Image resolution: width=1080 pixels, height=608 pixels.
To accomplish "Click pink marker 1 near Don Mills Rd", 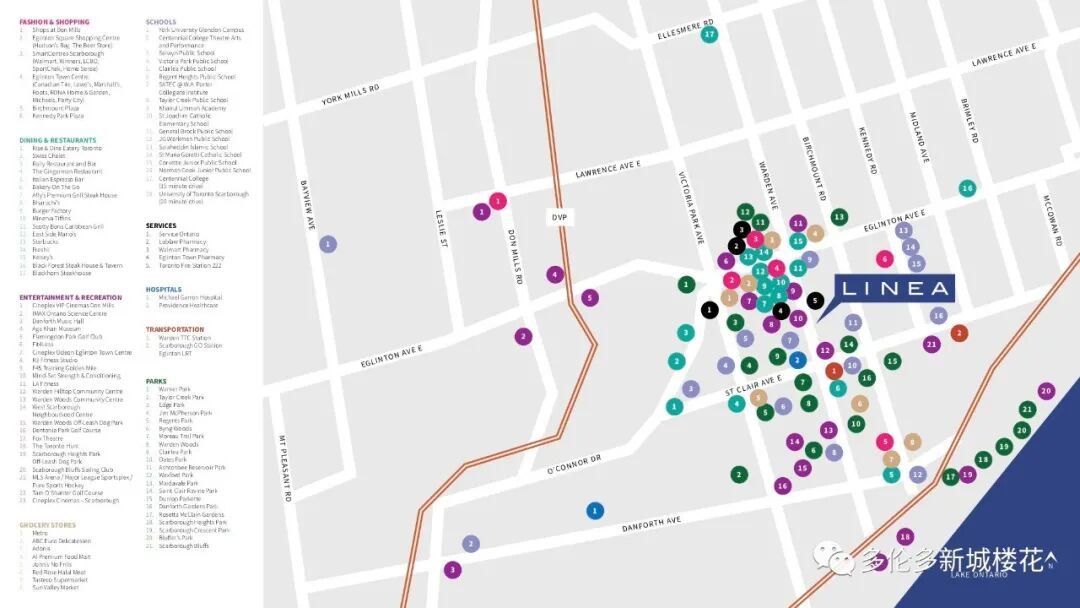I will coord(498,201).
